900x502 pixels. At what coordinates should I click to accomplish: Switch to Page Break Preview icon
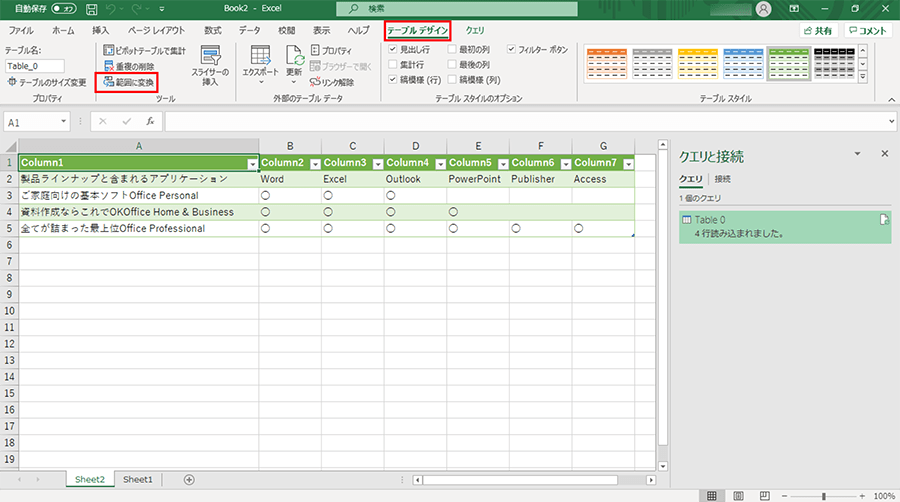click(764, 496)
